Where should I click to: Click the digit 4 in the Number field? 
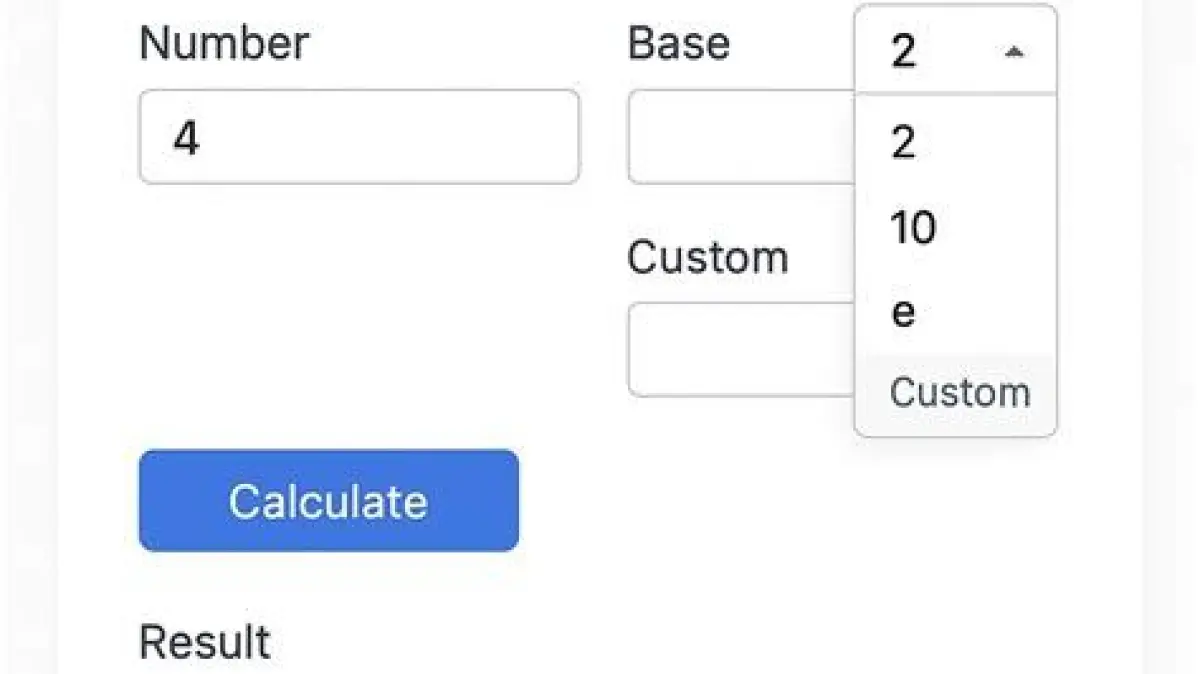pyautogui.click(x=186, y=138)
